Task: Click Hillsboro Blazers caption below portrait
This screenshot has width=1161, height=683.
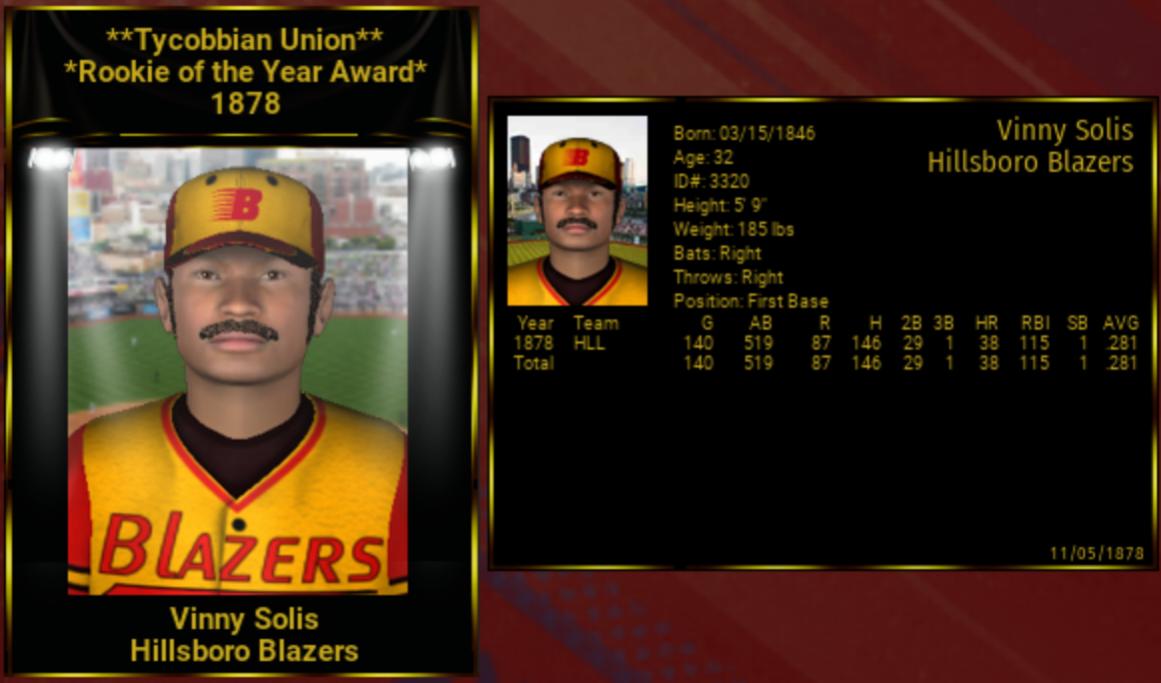Action: [x=244, y=651]
